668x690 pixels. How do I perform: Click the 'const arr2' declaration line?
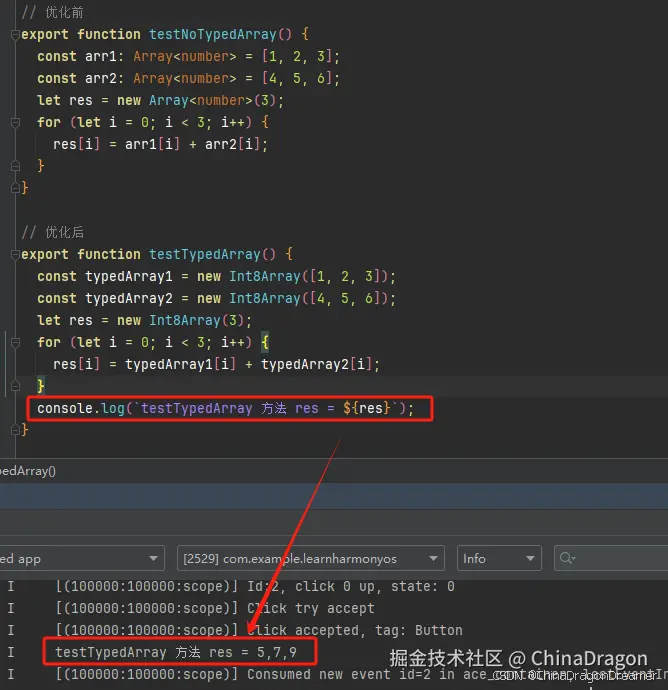(188, 78)
